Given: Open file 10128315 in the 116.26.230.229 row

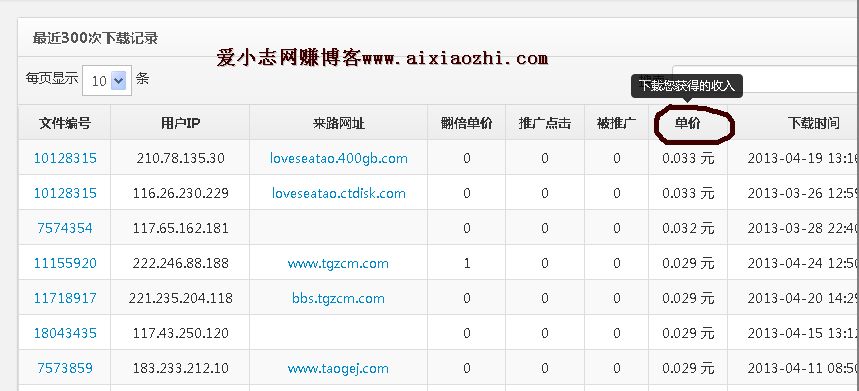Looking at the screenshot, I should click(x=65, y=193).
